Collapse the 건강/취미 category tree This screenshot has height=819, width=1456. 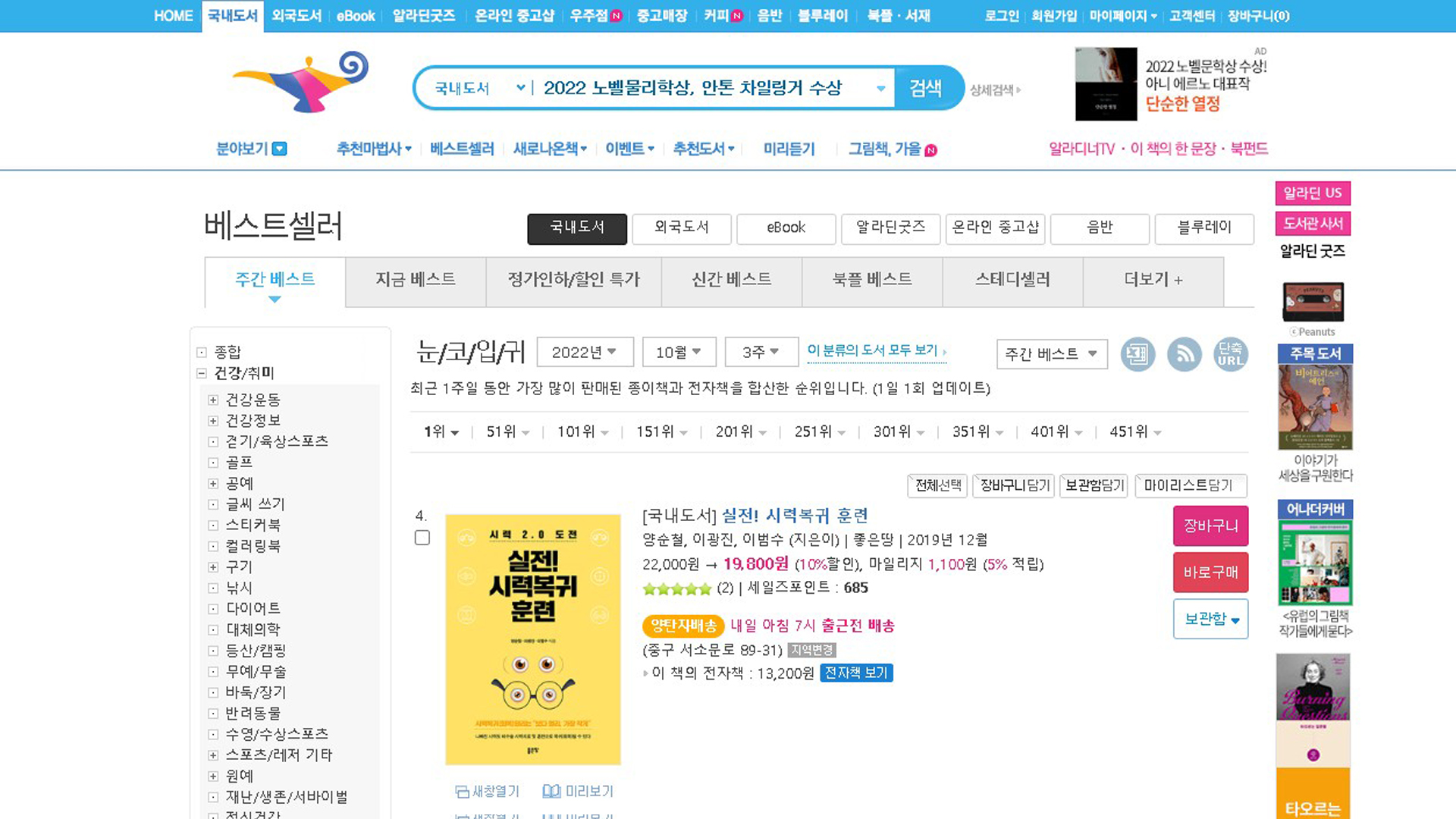coord(202,373)
